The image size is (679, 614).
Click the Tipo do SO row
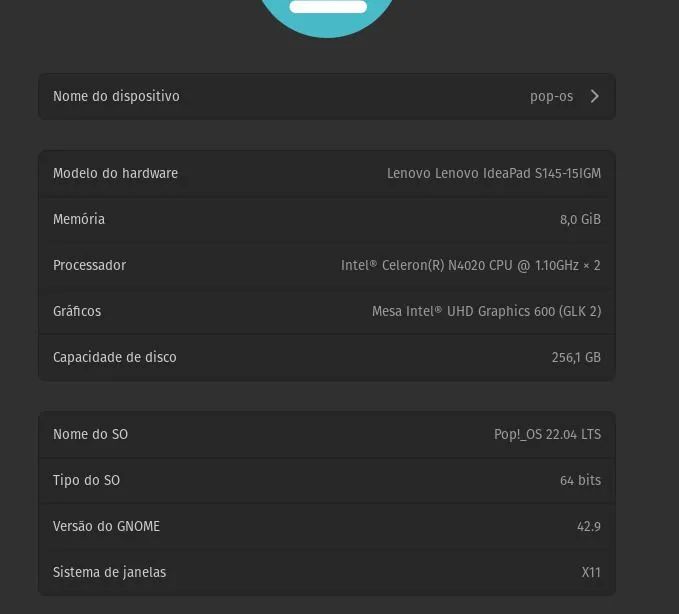(327, 480)
